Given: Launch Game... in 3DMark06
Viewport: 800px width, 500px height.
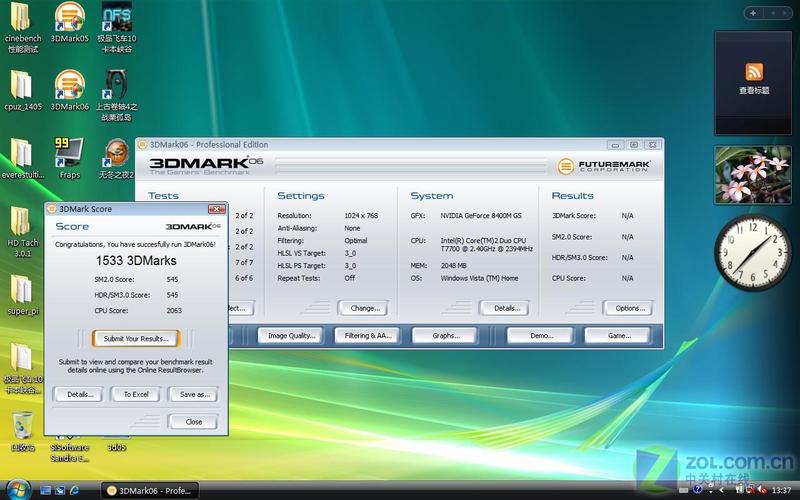Looking at the screenshot, I should pyautogui.click(x=618, y=336).
